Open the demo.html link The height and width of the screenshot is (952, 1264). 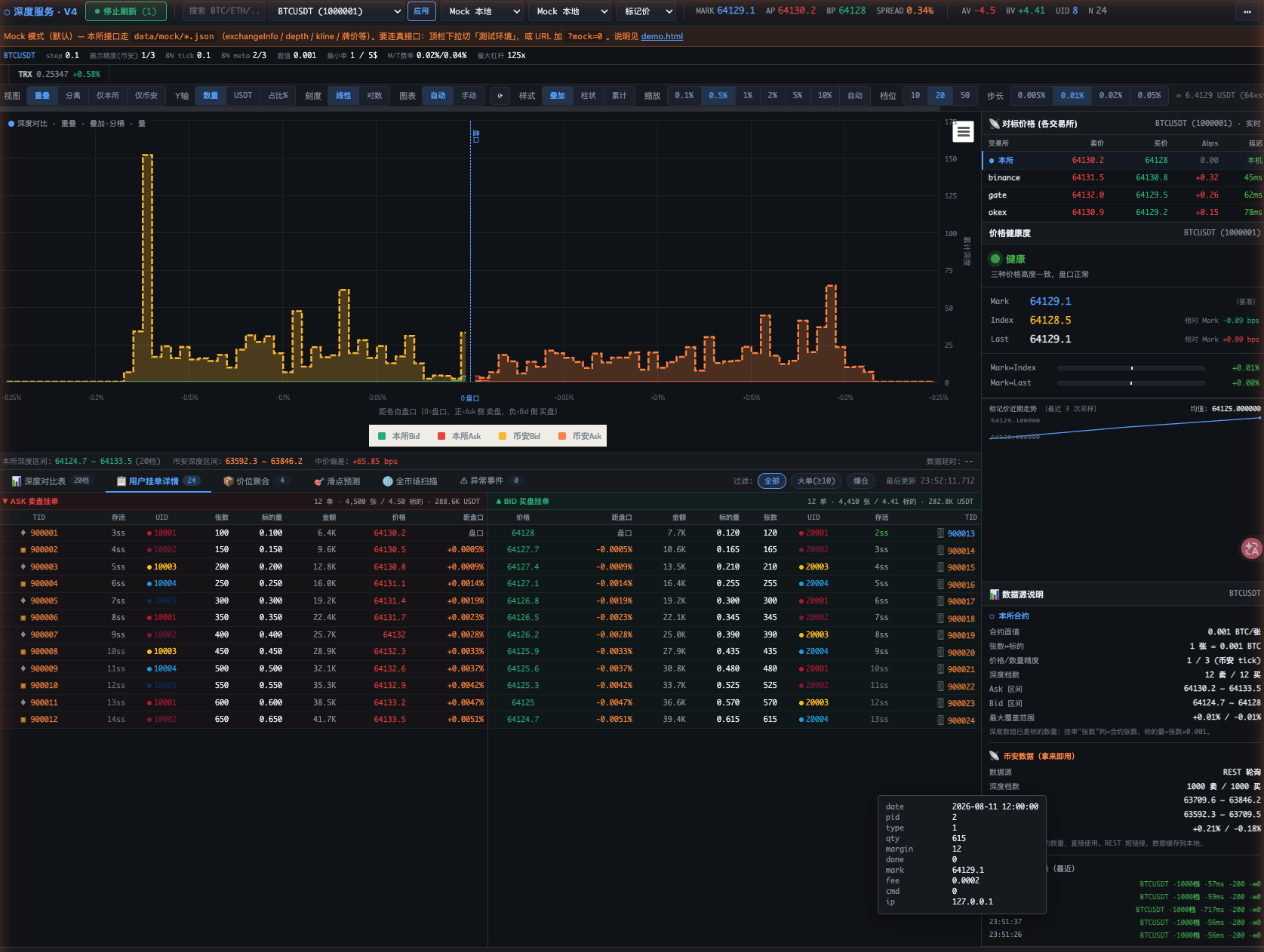click(662, 36)
